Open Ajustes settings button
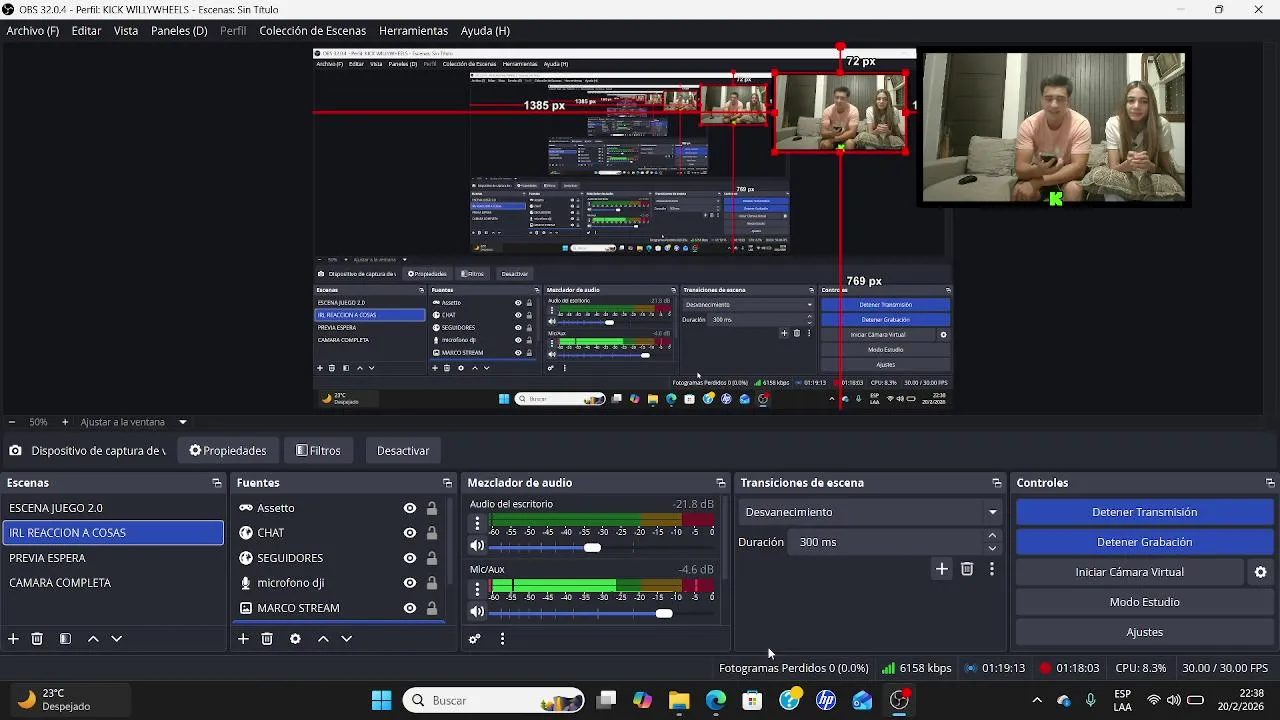 pos(1144,632)
